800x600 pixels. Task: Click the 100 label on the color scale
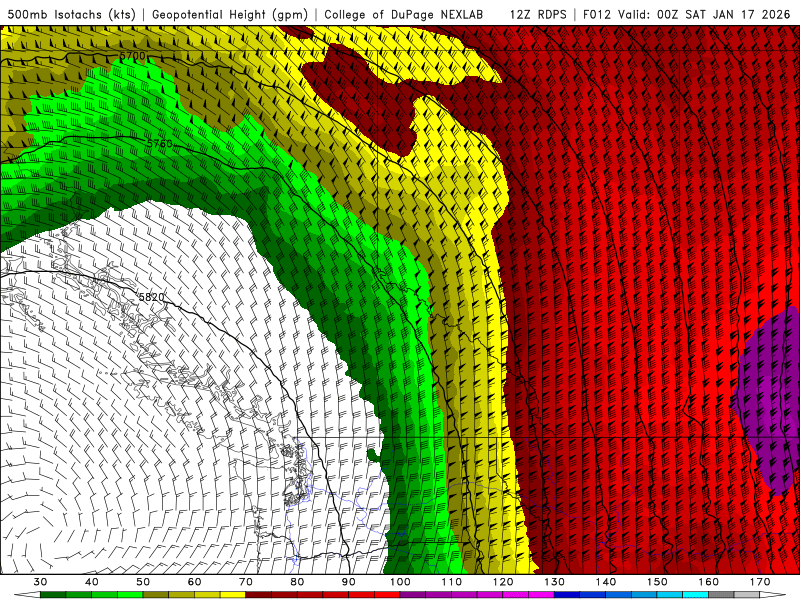[401, 582]
